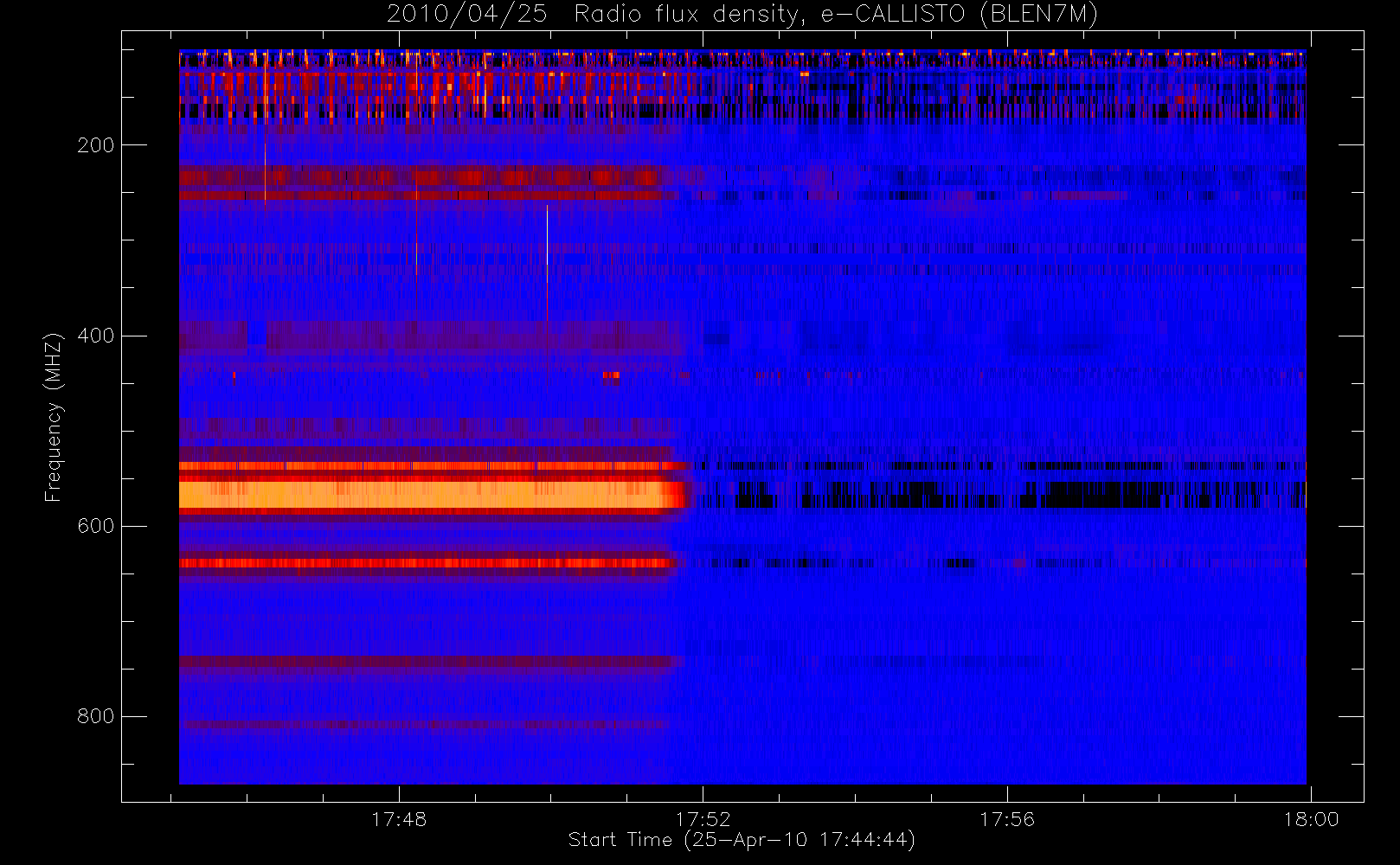1400x865 pixels.
Task: Click the red emission band near 640 MHz
Action: (427, 563)
